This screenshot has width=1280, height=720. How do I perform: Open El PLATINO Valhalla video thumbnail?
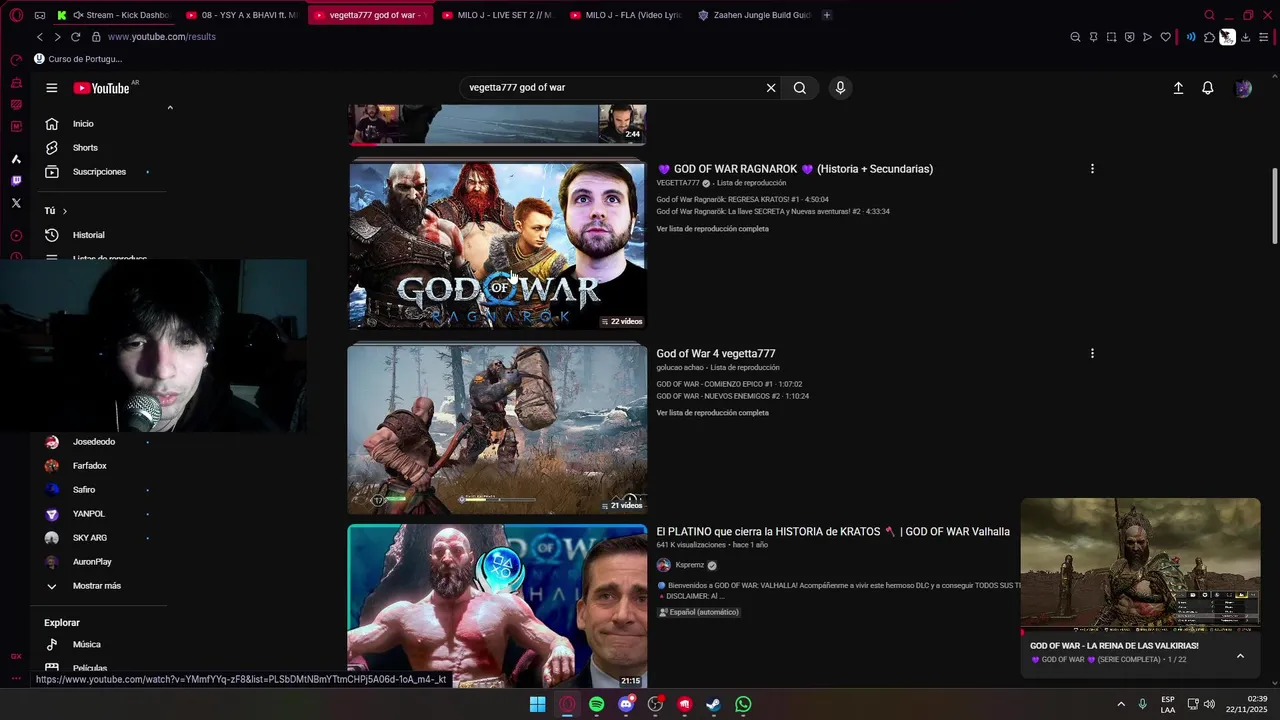497,606
